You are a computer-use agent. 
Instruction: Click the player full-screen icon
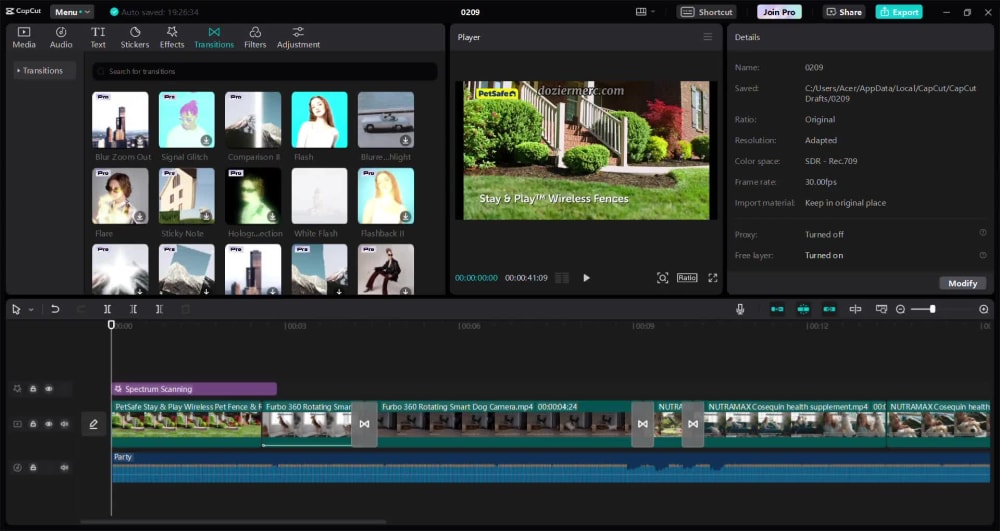[713, 278]
